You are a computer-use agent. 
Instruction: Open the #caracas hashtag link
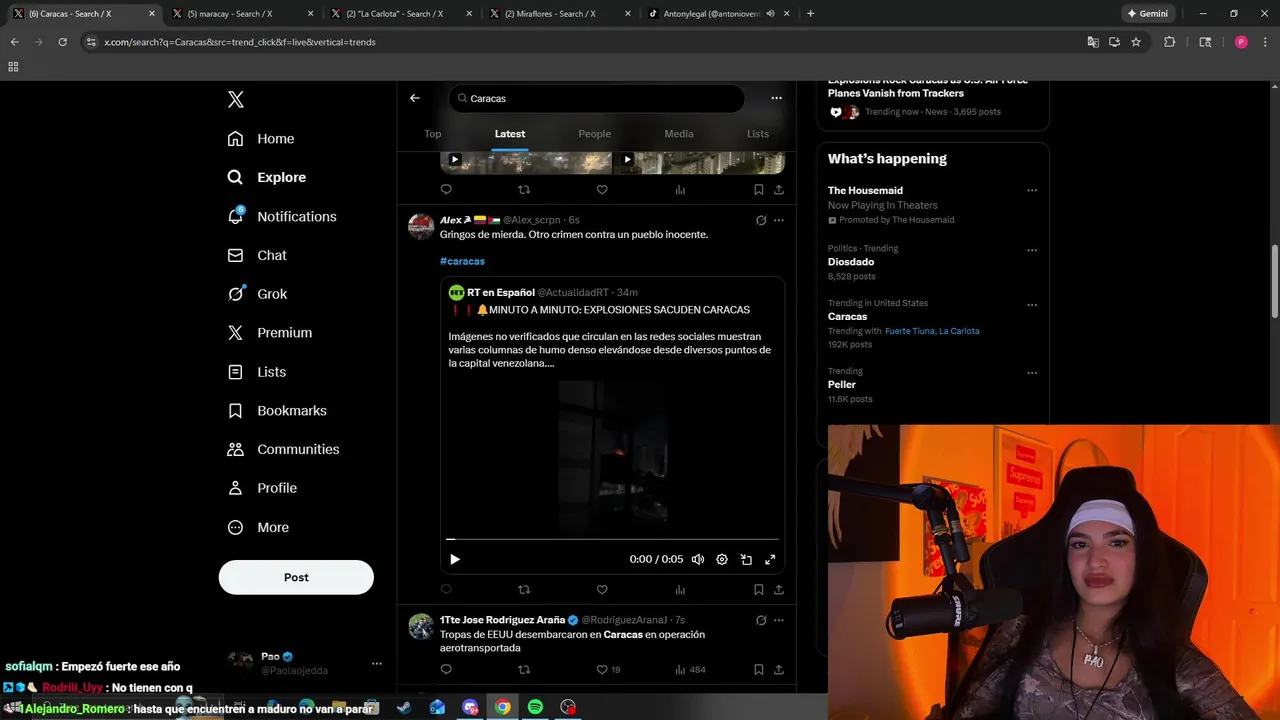(462, 261)
